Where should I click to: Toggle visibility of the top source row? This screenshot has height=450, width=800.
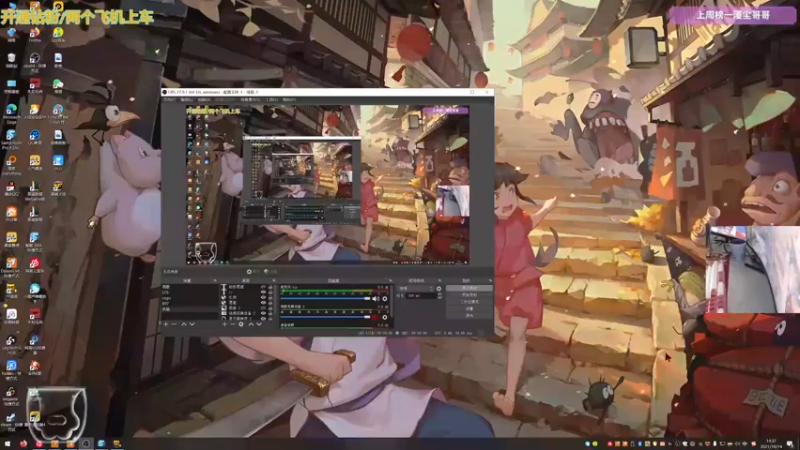click(263, 287)
